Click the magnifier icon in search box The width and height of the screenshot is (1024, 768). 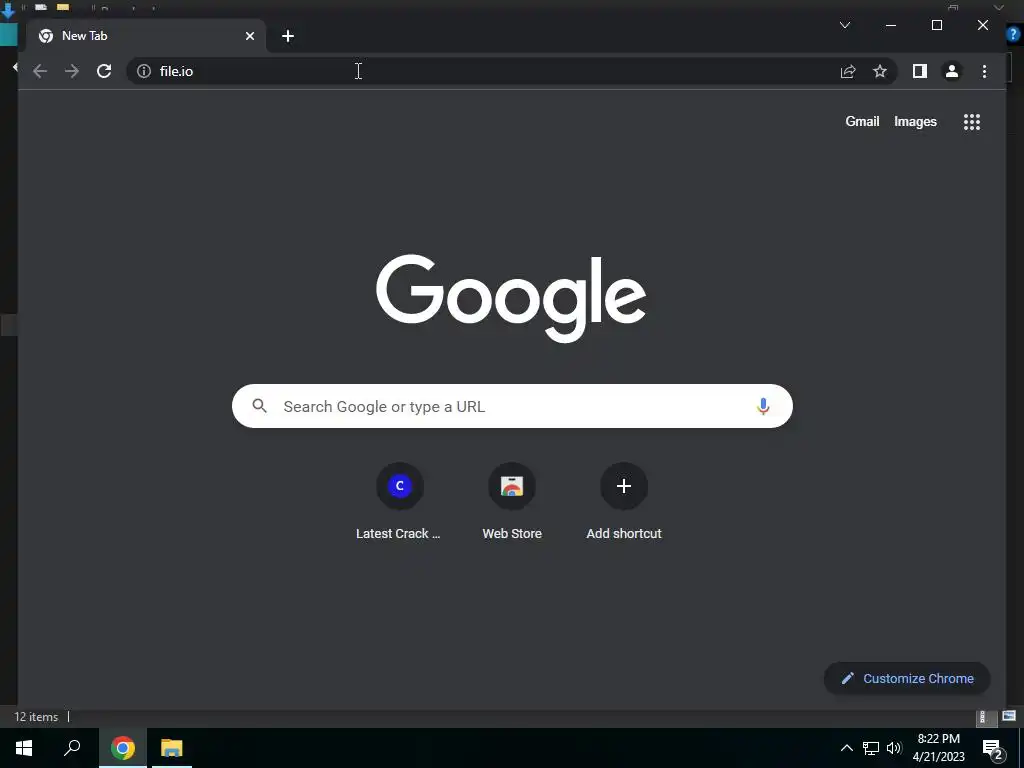(259, 406)
